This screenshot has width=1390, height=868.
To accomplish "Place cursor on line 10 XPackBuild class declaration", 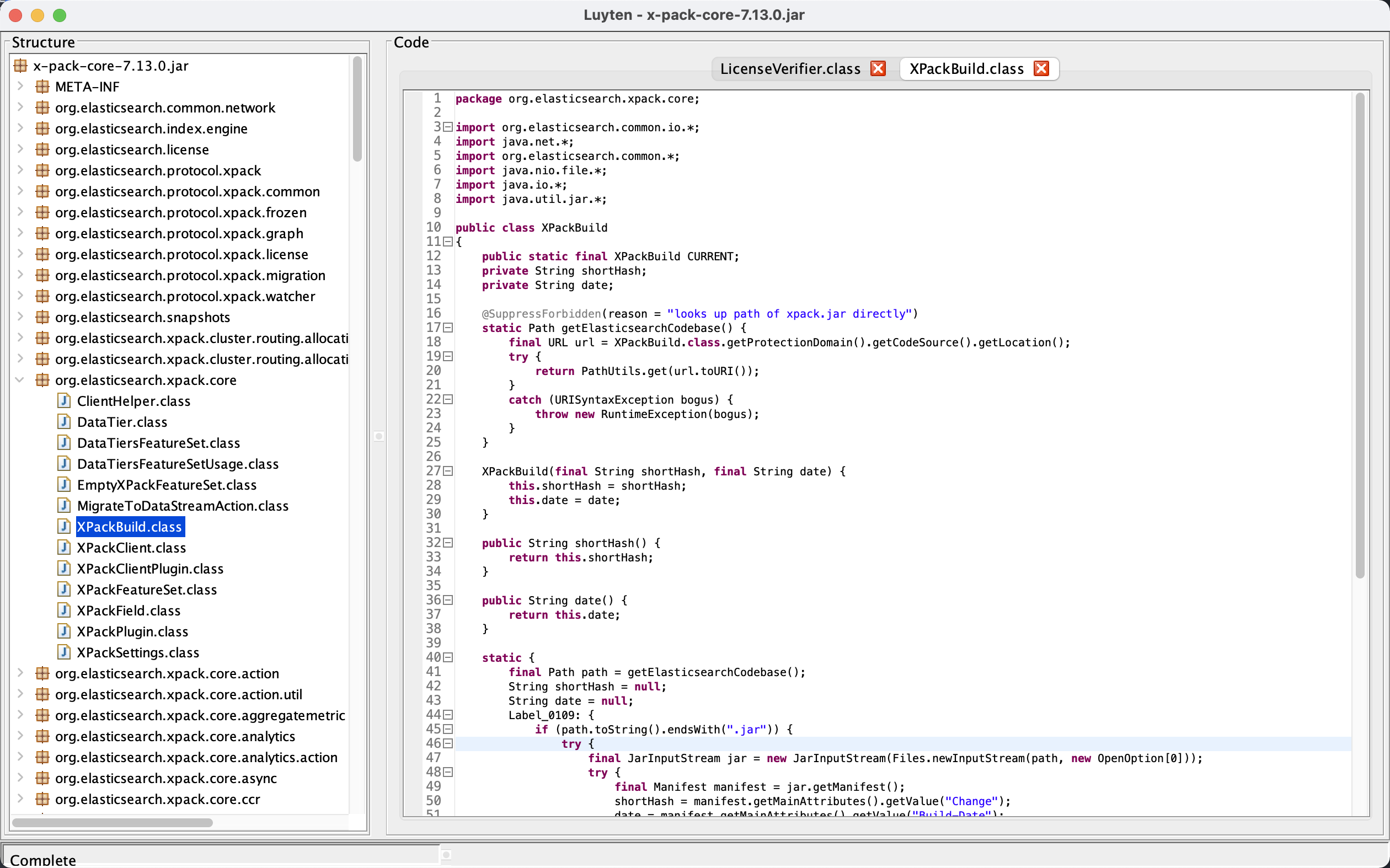I will click(531, 228).
